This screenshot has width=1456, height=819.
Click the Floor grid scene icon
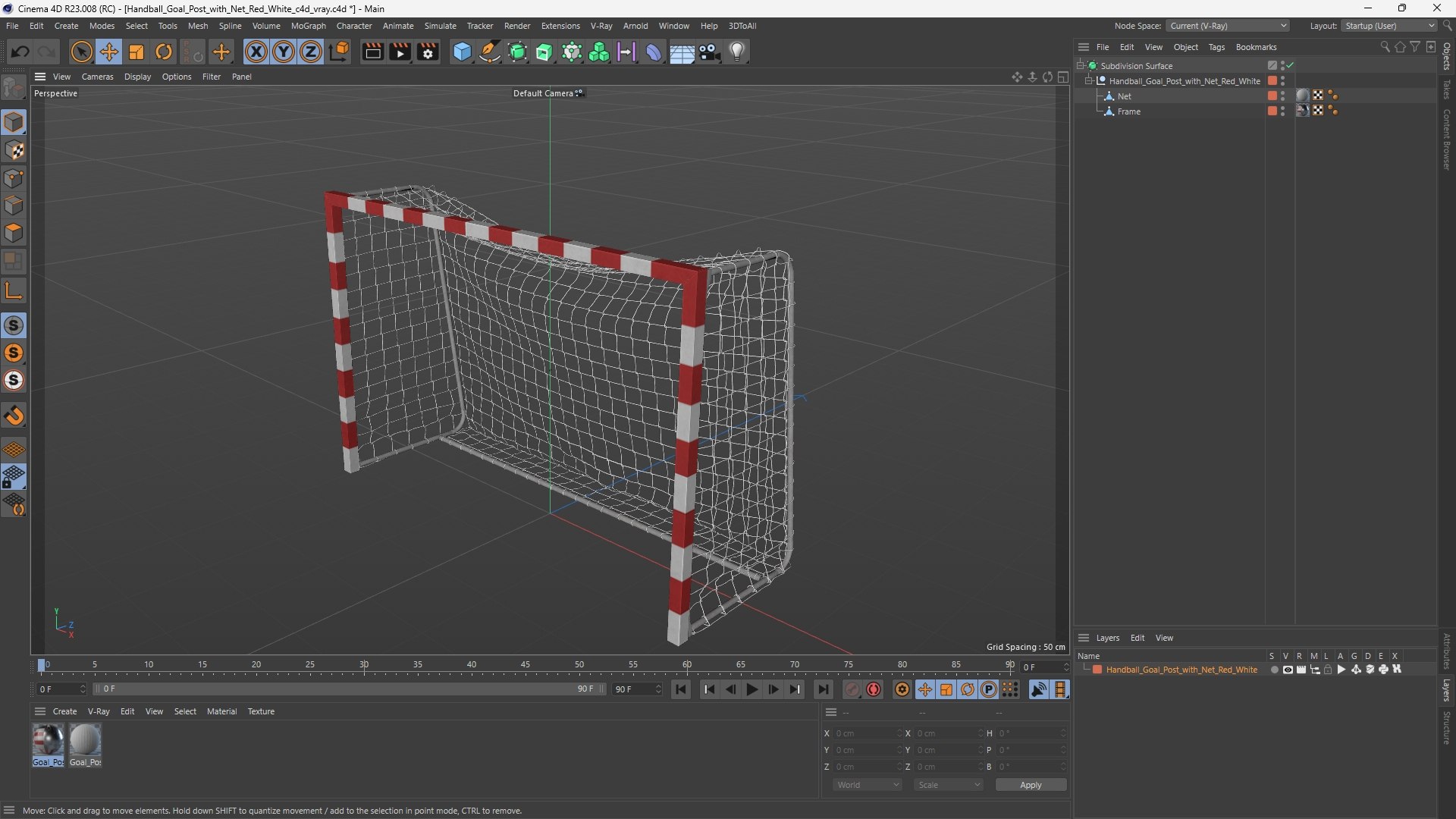(x=682, y=52)
